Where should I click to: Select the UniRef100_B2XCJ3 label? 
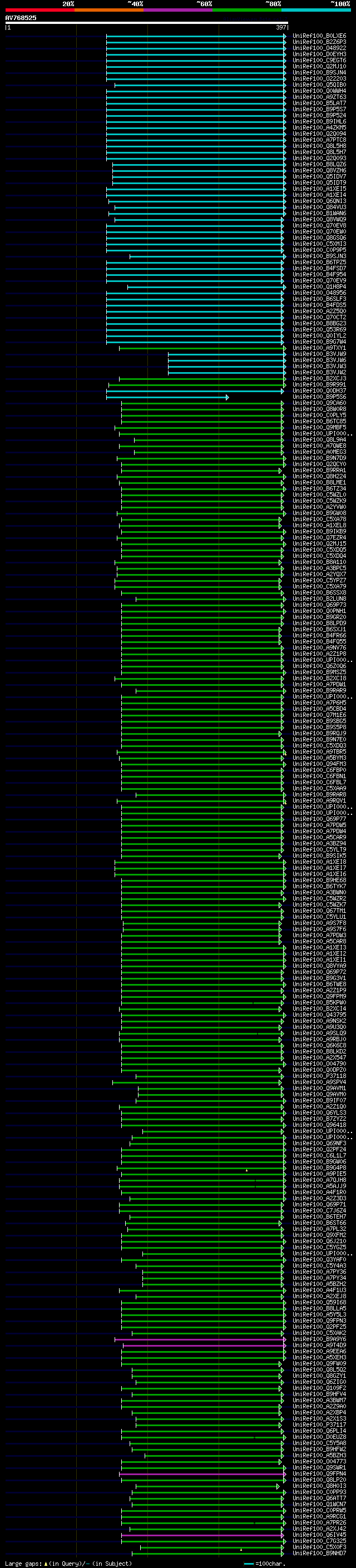click(319, 379)
